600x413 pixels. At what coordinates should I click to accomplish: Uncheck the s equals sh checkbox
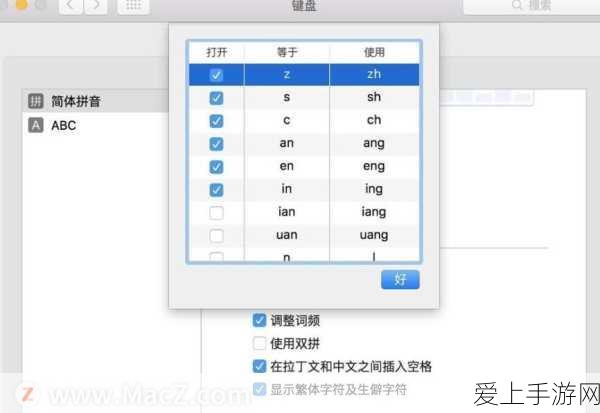216,98
